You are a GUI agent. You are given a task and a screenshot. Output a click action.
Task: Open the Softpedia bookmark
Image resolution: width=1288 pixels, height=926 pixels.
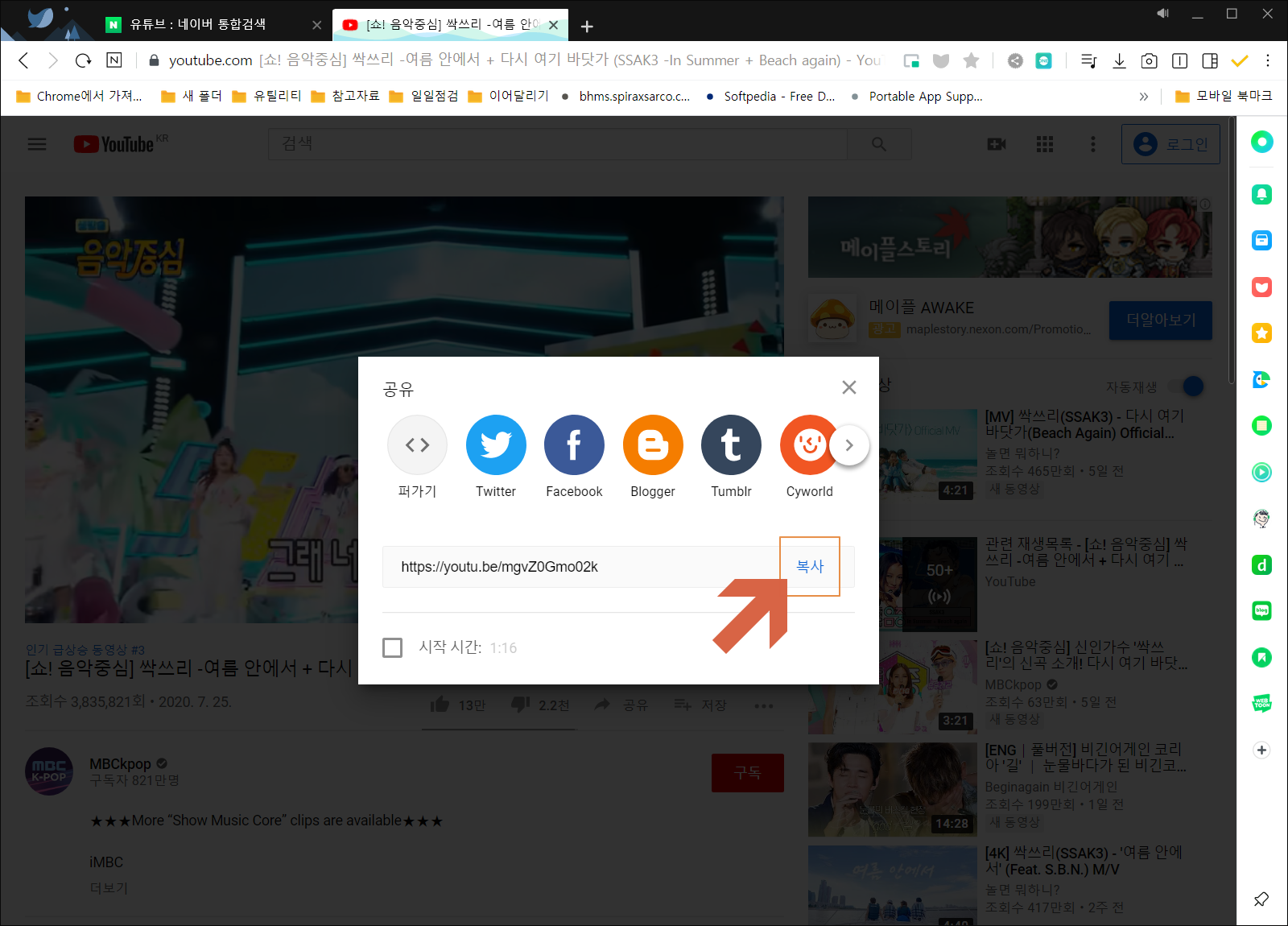point(770,96)
